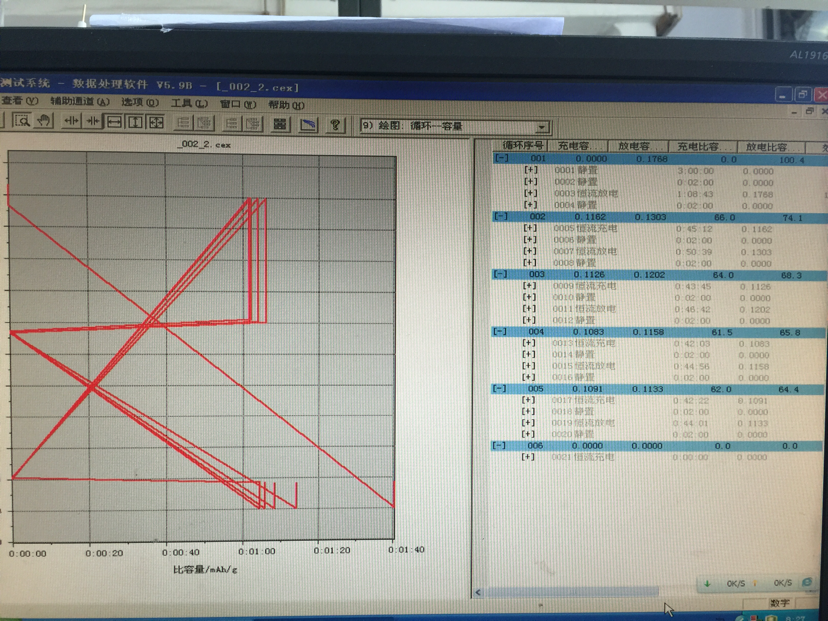Expand step 0021 恒流充电

pos(528,457)
